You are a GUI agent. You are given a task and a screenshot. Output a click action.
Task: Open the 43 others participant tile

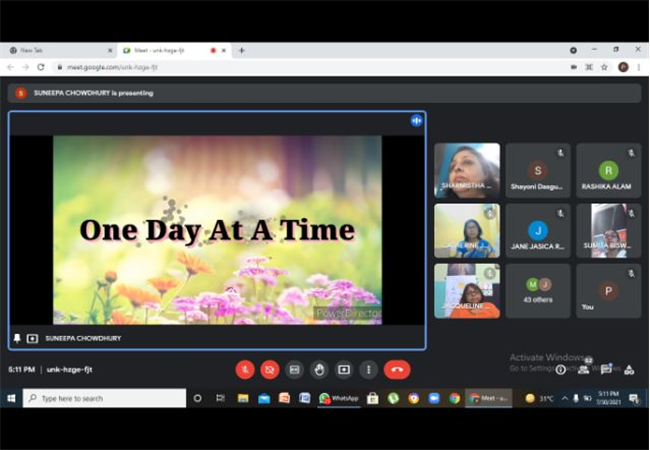[538, 291]
